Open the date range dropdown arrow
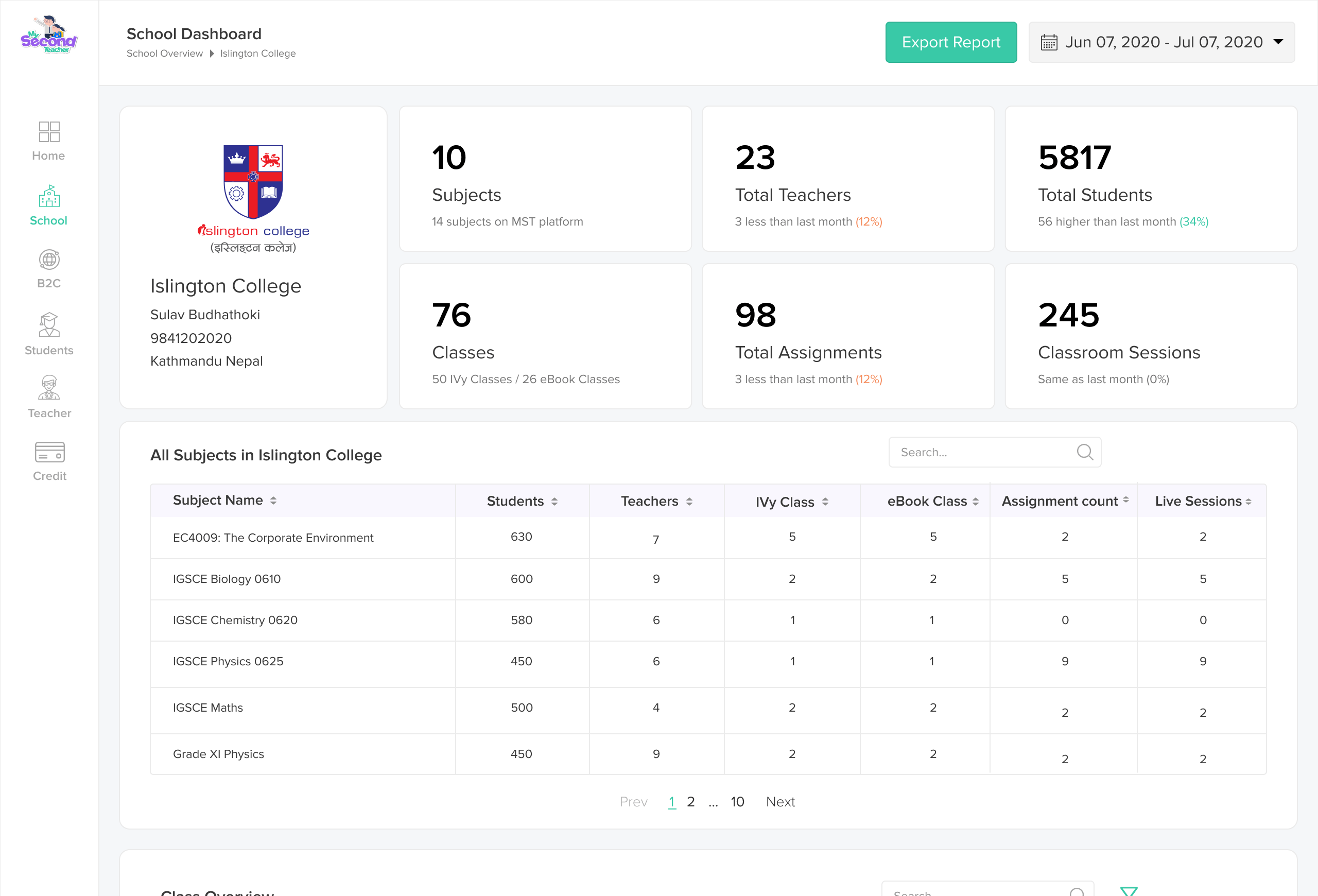Viewport: 1318px width, 896px height. pyautogui.click(x=1278, y=42)
